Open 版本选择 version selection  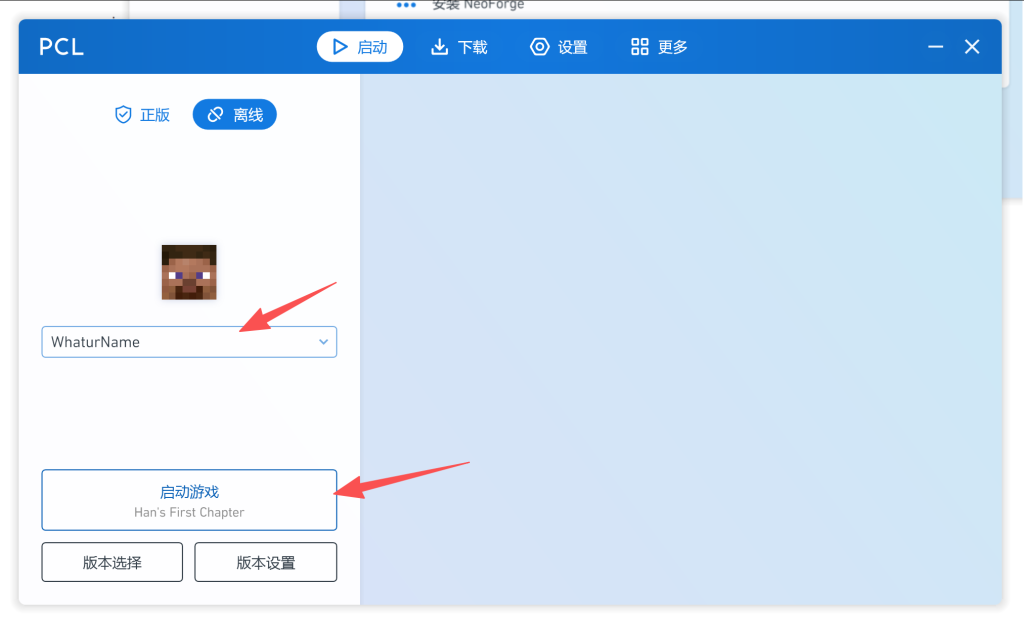112,562
